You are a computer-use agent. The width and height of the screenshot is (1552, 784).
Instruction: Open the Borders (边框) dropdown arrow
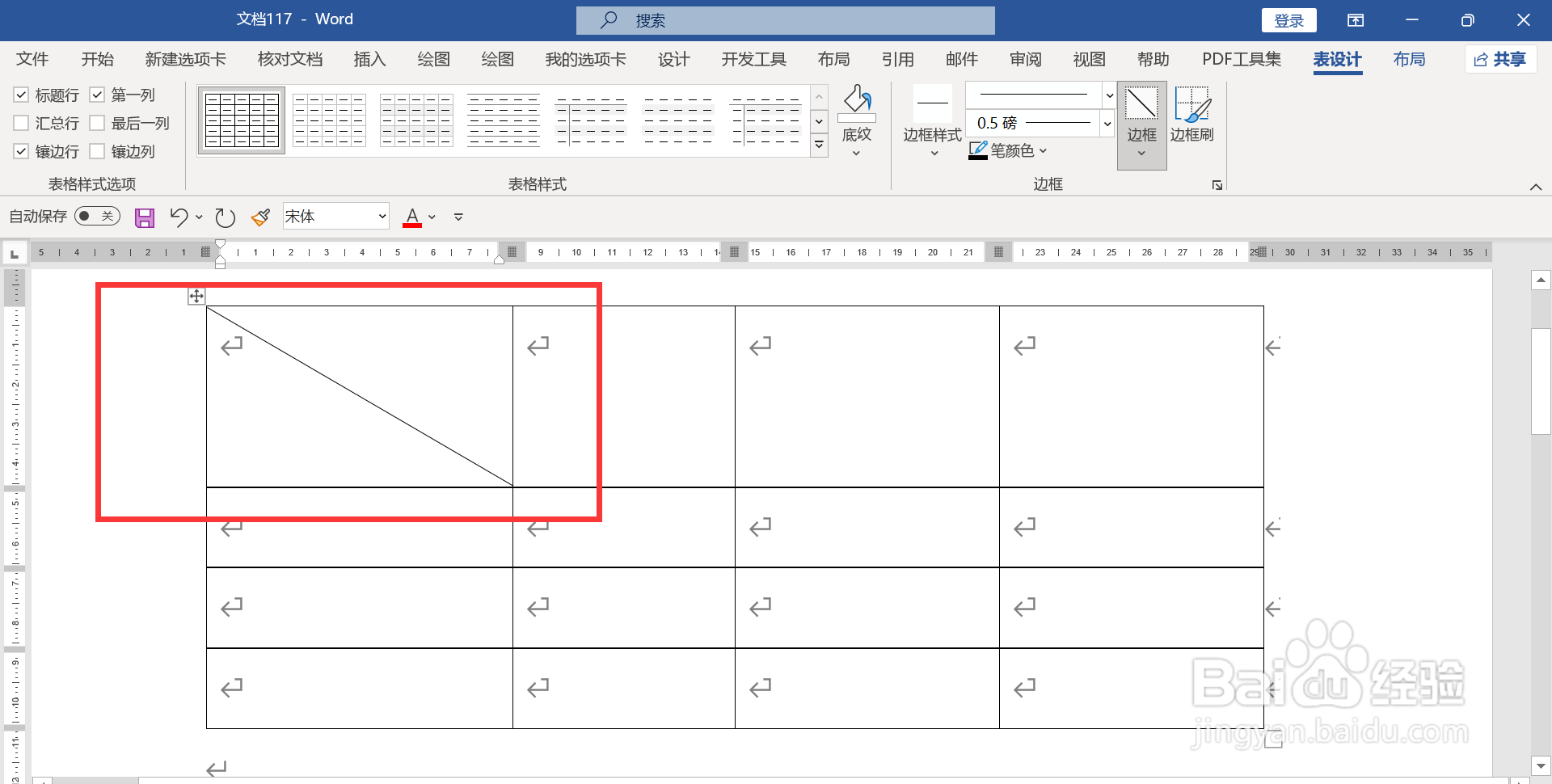tap(1141, 154)
